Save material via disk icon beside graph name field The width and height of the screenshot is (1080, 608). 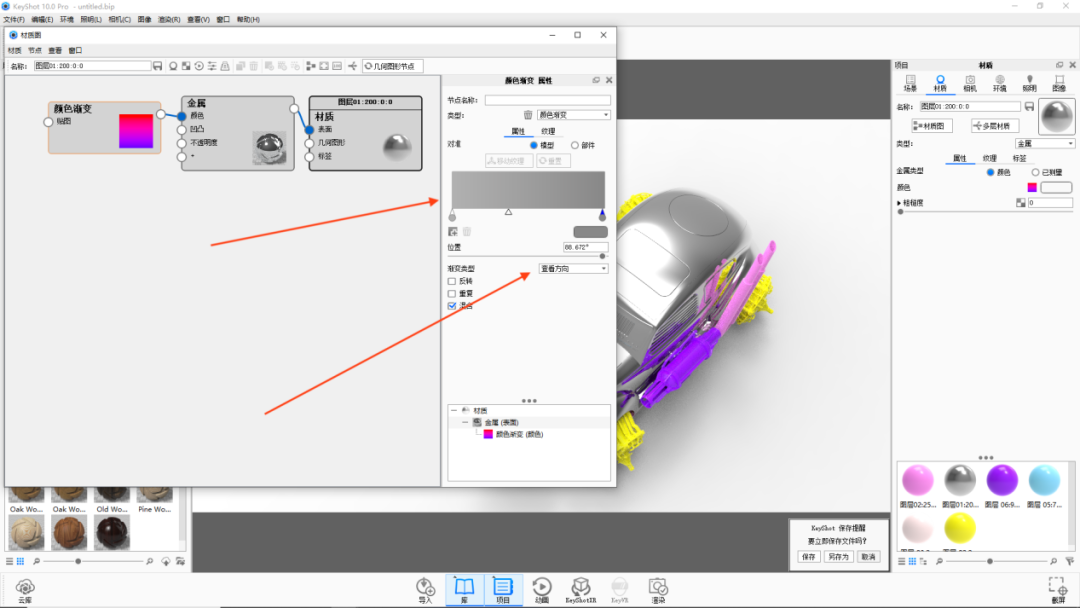coord(158,66)
